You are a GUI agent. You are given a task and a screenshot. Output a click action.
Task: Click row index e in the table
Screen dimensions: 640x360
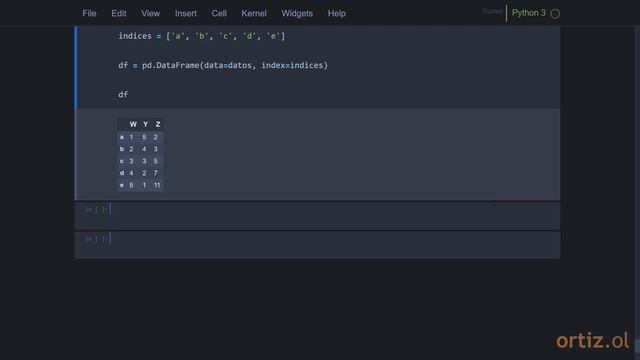pos(122,185)
